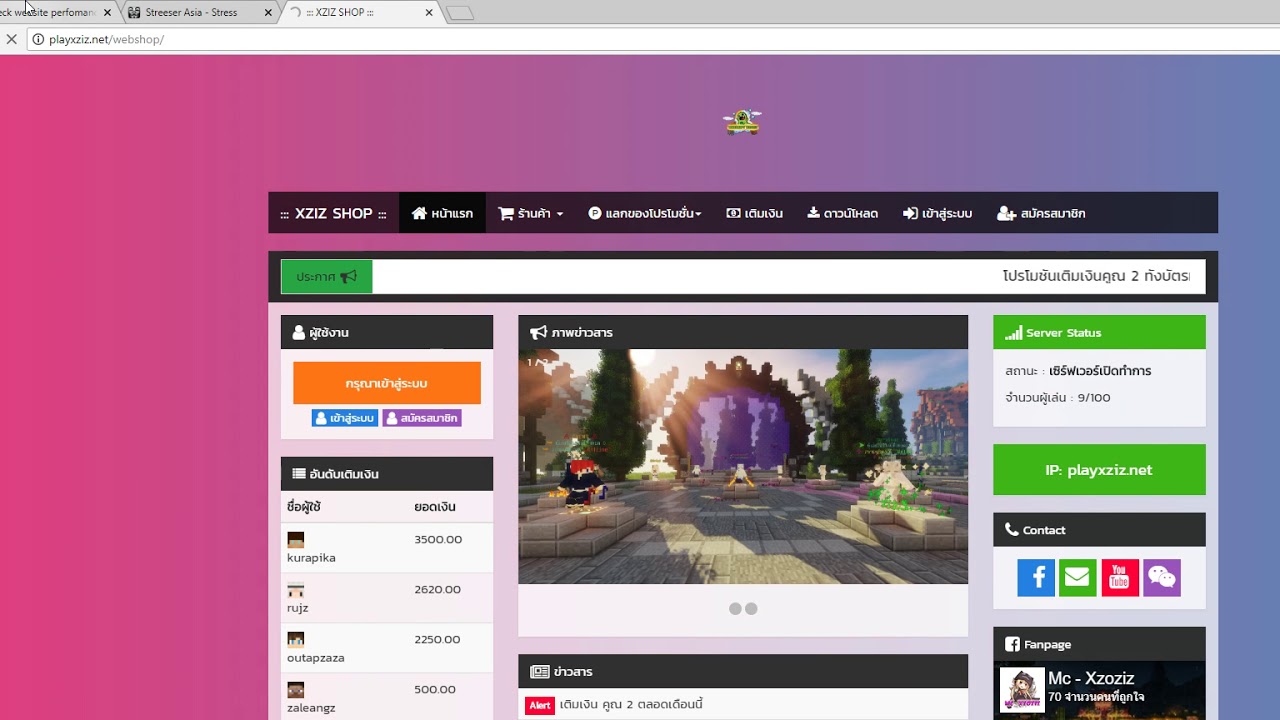Click the Contact panel header
This screenshot has width=1280, height=720.
1099,530
